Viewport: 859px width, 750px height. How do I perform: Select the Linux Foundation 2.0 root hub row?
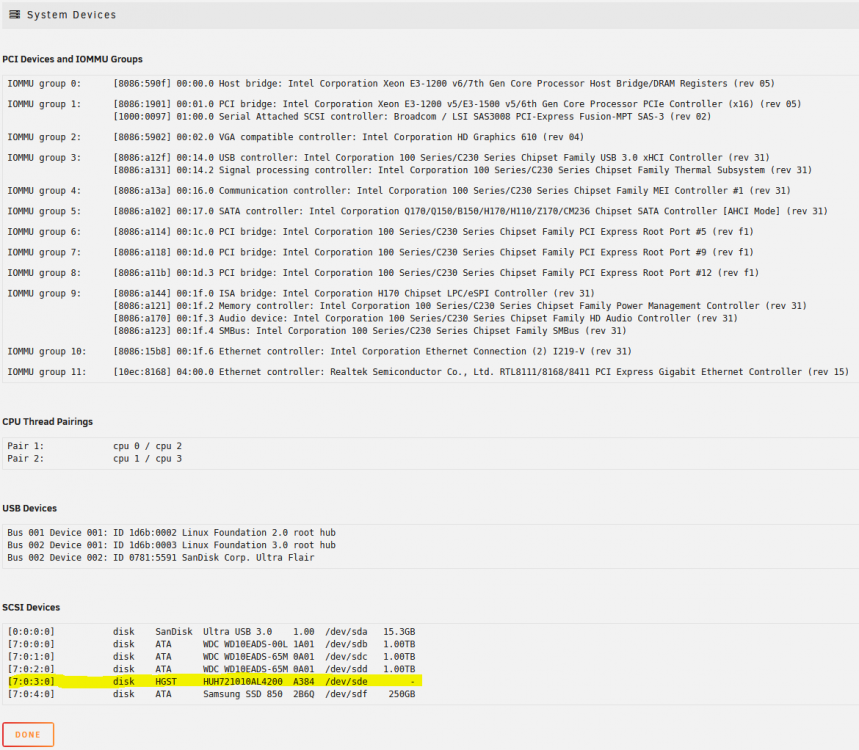point(171,533)
